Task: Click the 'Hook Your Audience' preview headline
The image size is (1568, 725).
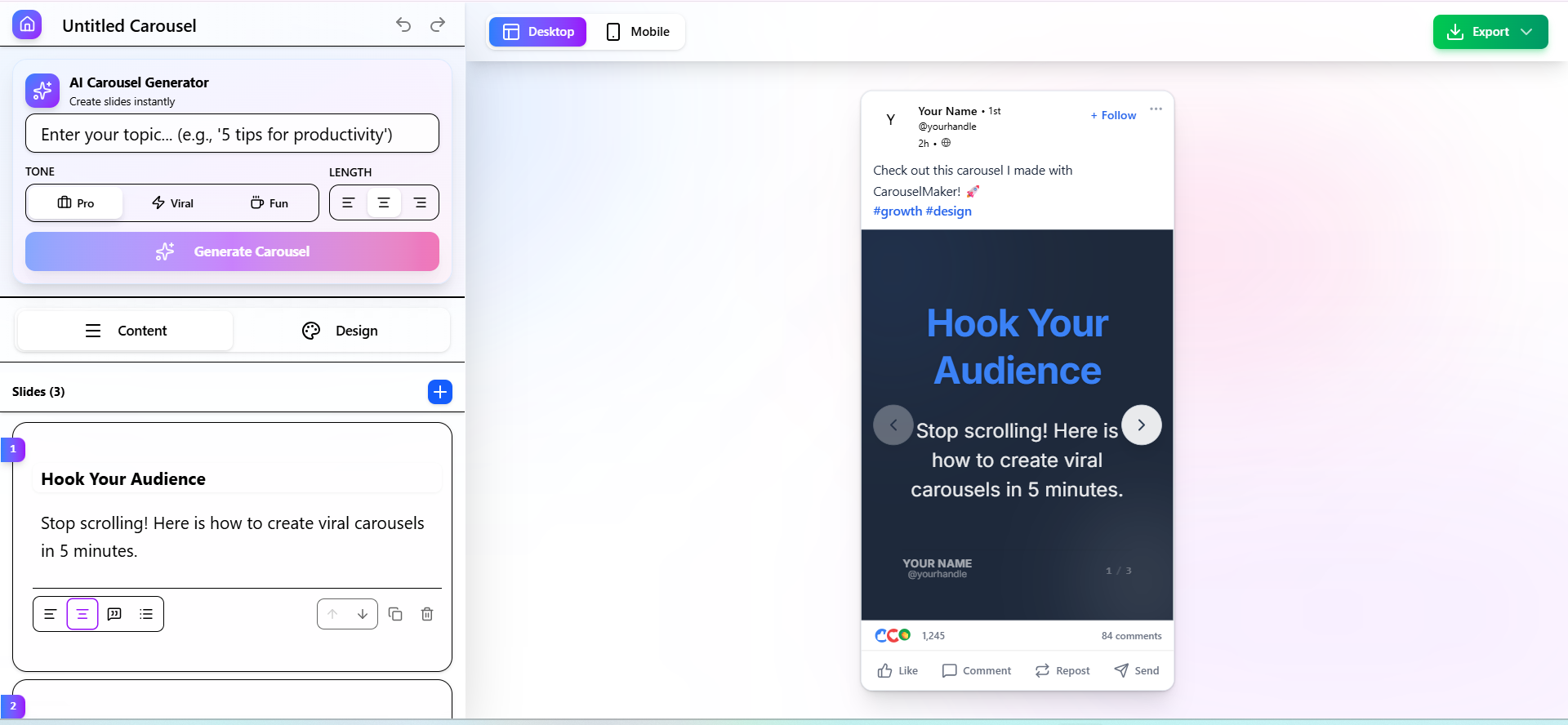Action: pos(1018,347)
